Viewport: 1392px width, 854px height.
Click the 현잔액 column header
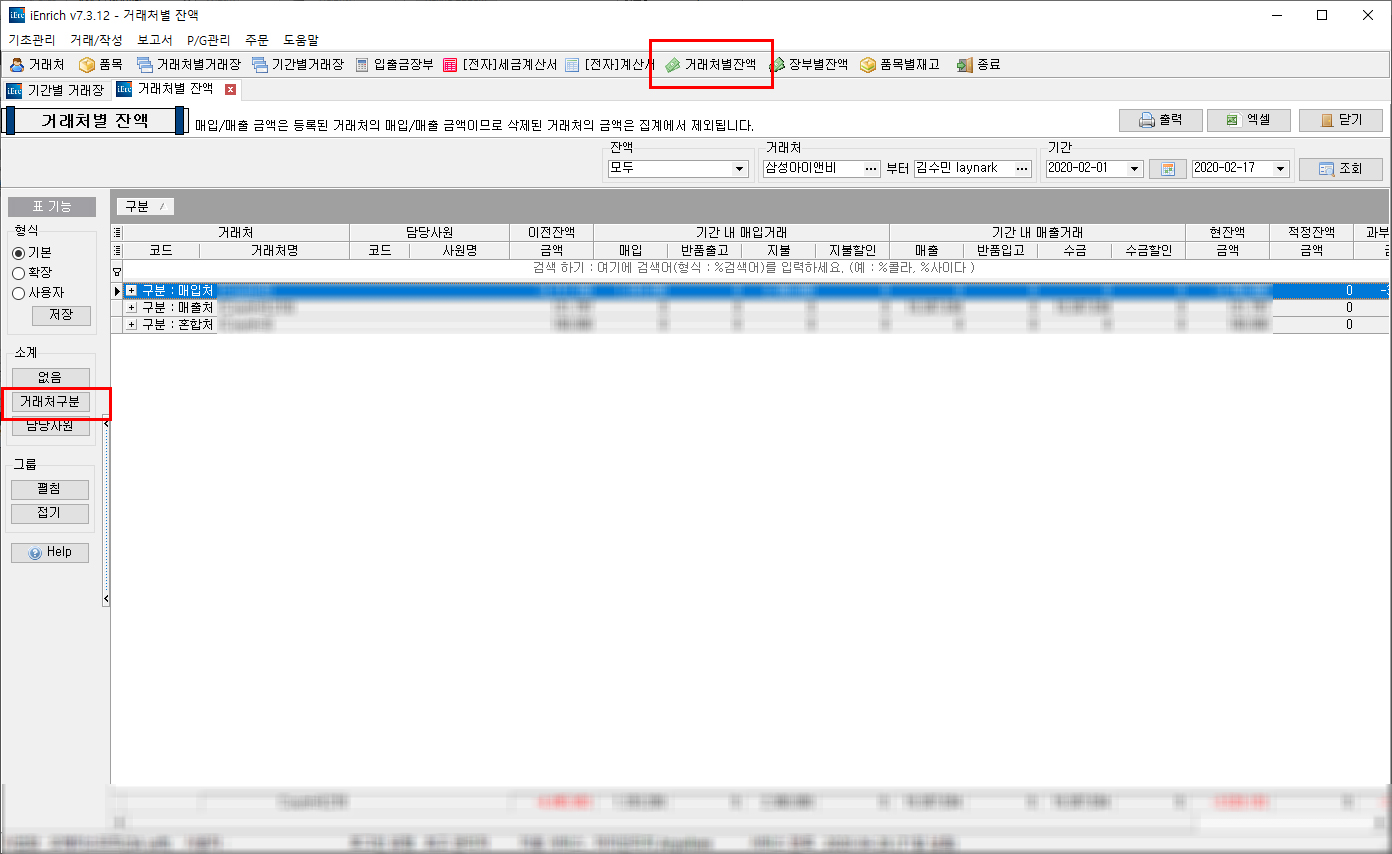(x=1228, y=232)
